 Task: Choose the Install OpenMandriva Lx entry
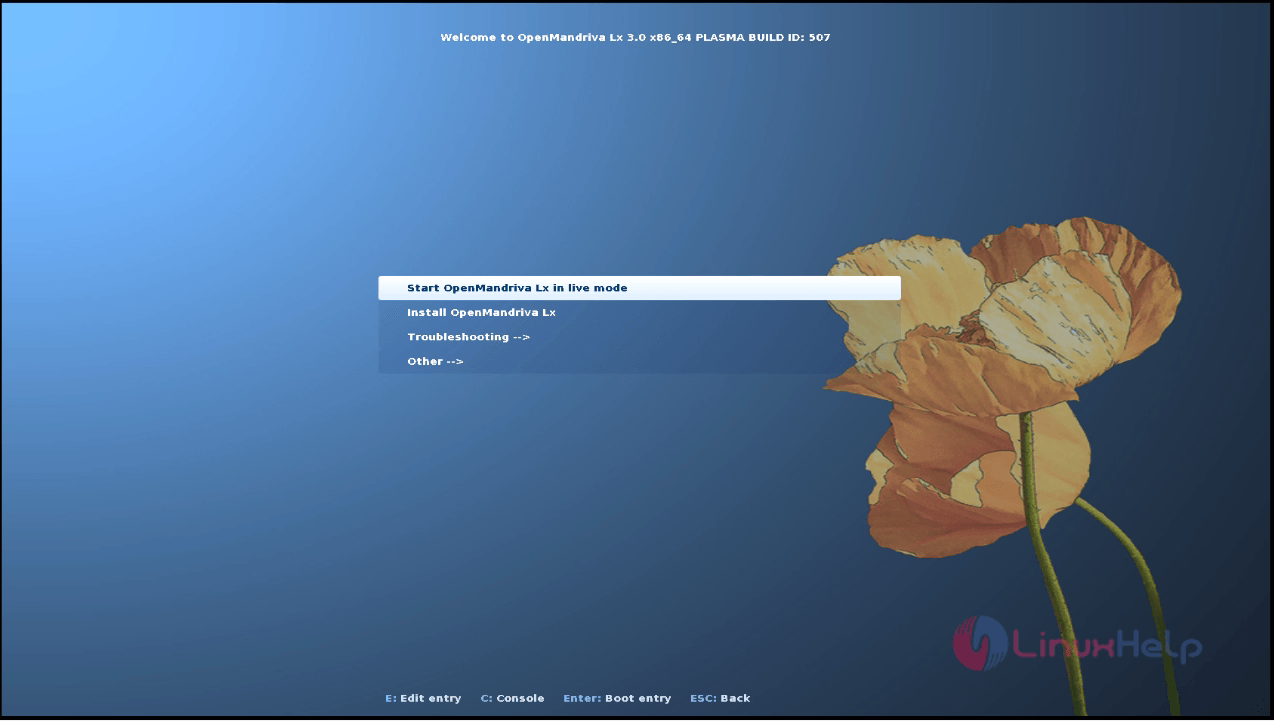639,312
